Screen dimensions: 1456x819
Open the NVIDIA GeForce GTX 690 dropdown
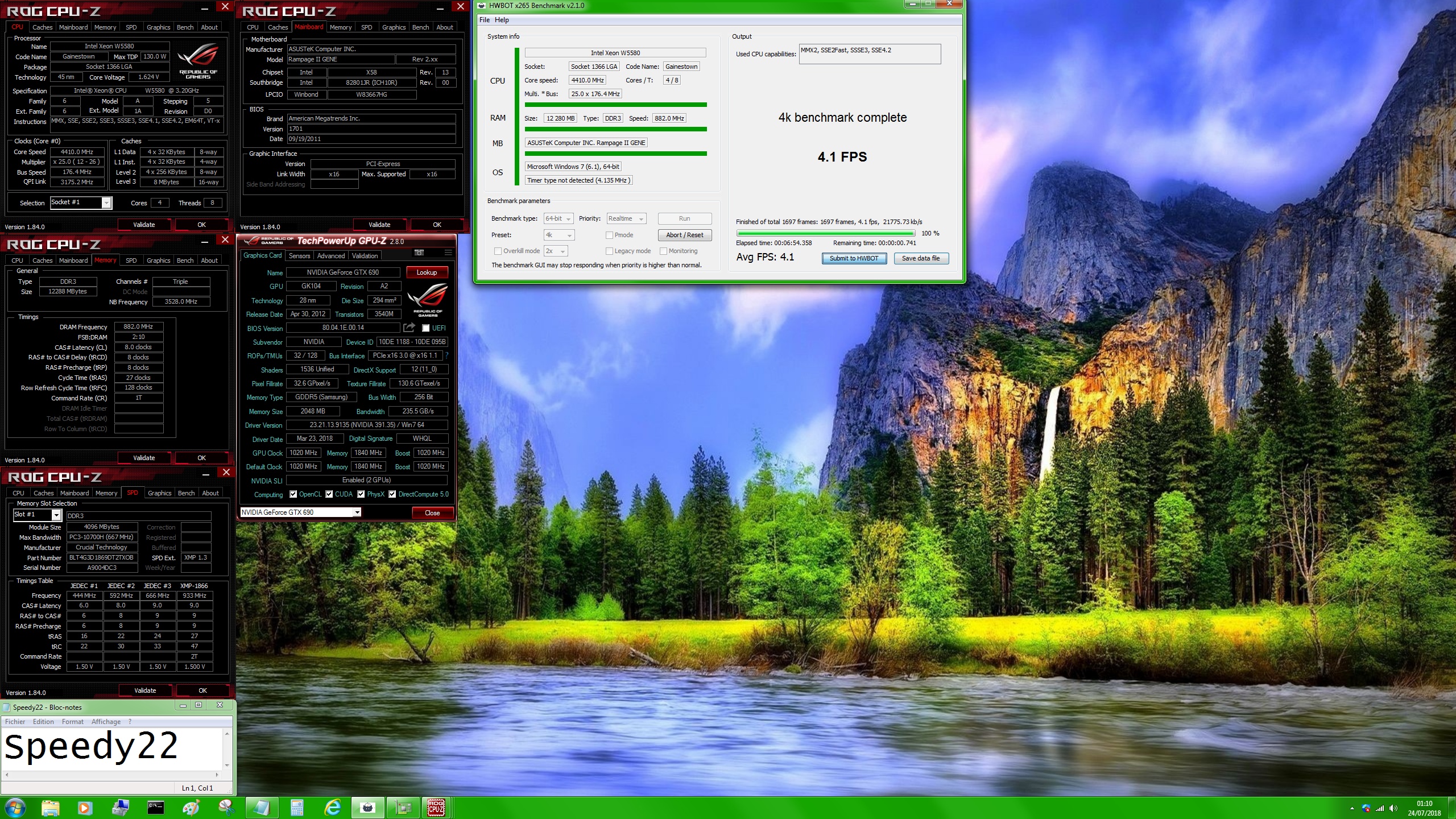[x=300, y=512]
